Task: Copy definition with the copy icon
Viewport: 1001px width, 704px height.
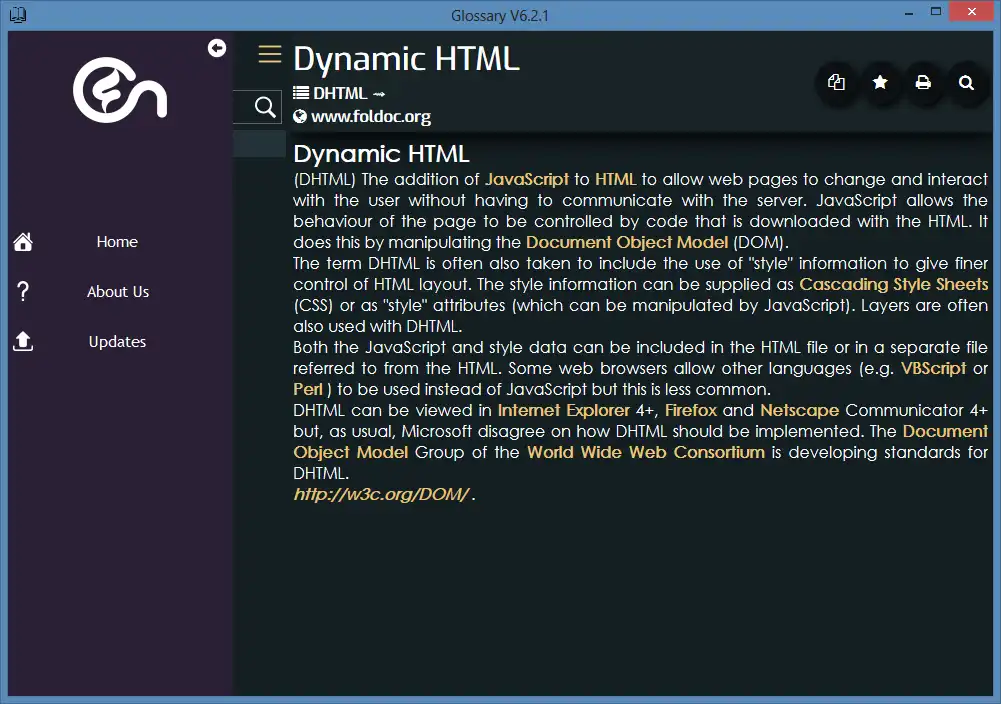Action: click(x=836, y=82)
